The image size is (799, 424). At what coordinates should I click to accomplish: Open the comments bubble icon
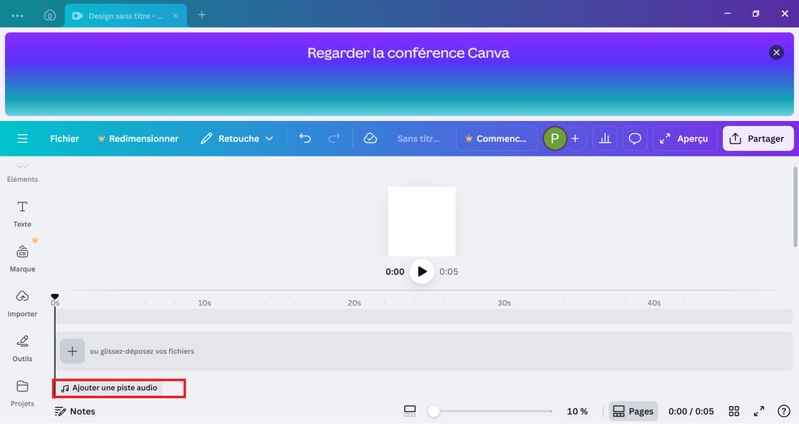pyautogui.click(x=634, y=139)
